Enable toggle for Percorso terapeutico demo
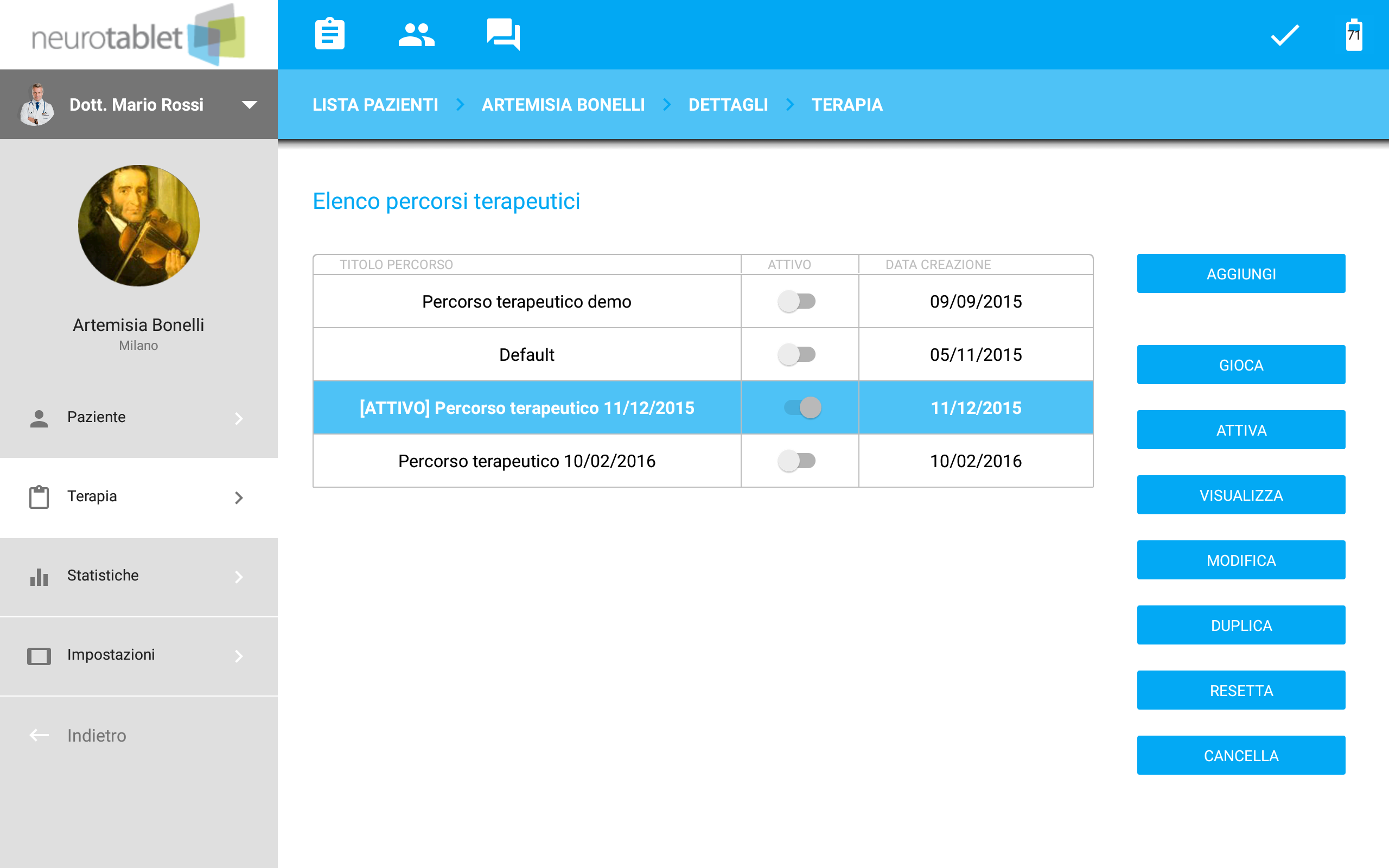The image size is (1389, 868). tap(797, 302)
